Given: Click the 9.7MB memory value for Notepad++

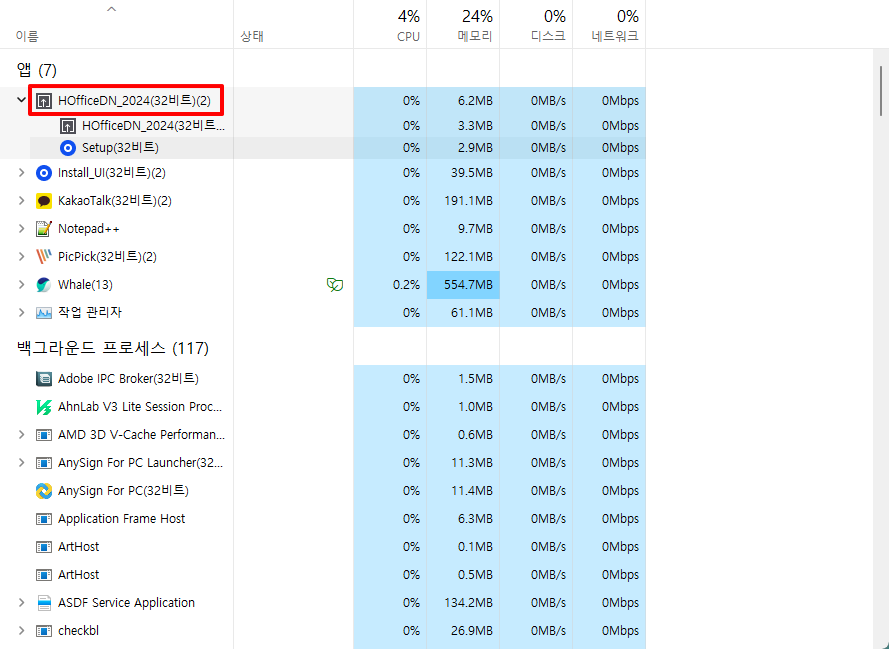Looking at the screenshot, I should click(475, 229).
